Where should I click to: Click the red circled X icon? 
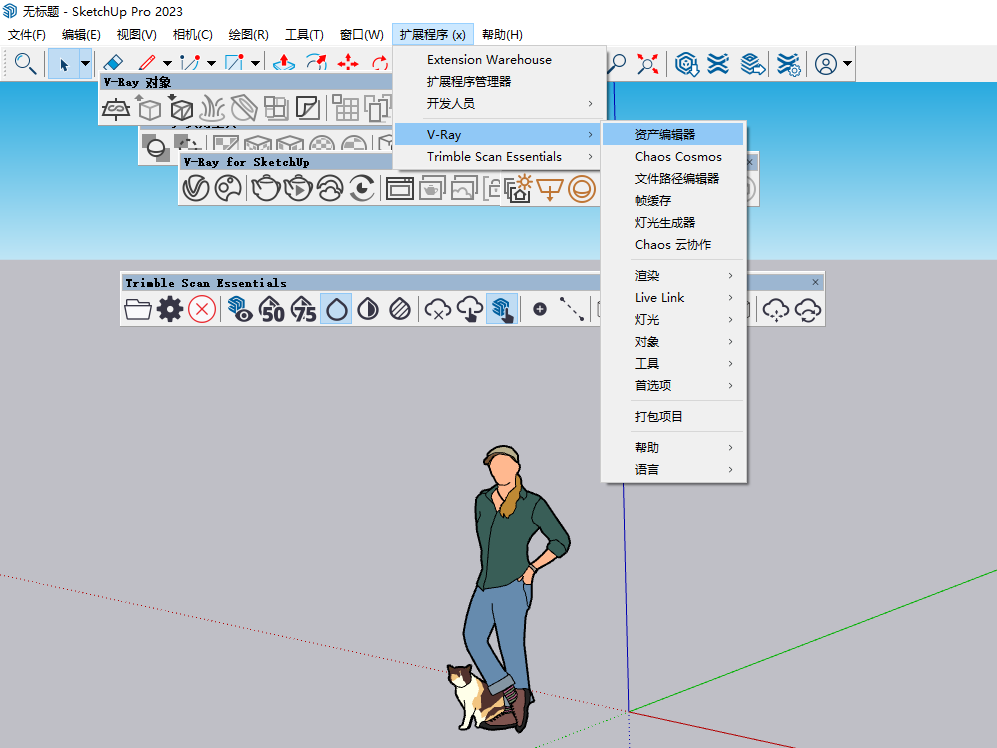202,310
